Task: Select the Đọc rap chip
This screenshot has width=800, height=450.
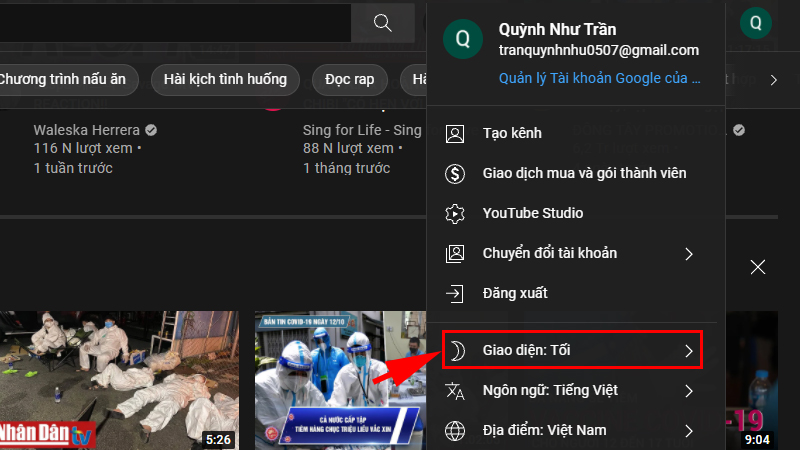Action: [x=349, y=80]
